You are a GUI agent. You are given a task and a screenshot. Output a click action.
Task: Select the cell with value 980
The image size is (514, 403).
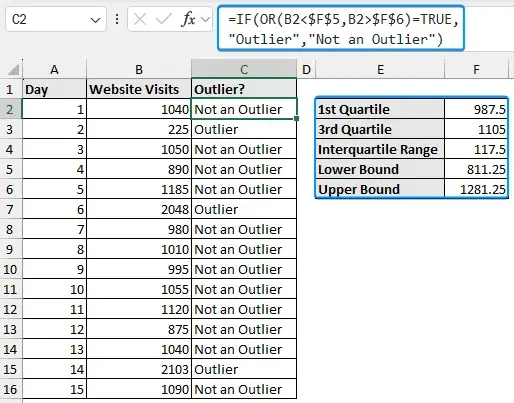pos(139,229)
